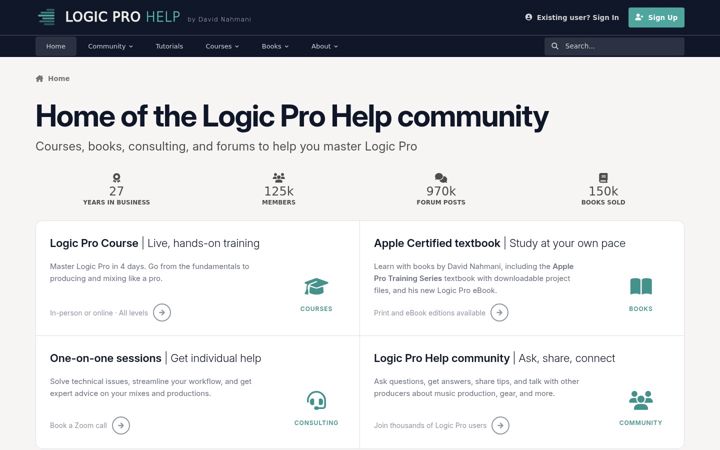The height and width of the screenshot is (450, 720).
Task: Click the main 'Home of the Logic Pro Help community' heading
Action: tap(292, 116)
